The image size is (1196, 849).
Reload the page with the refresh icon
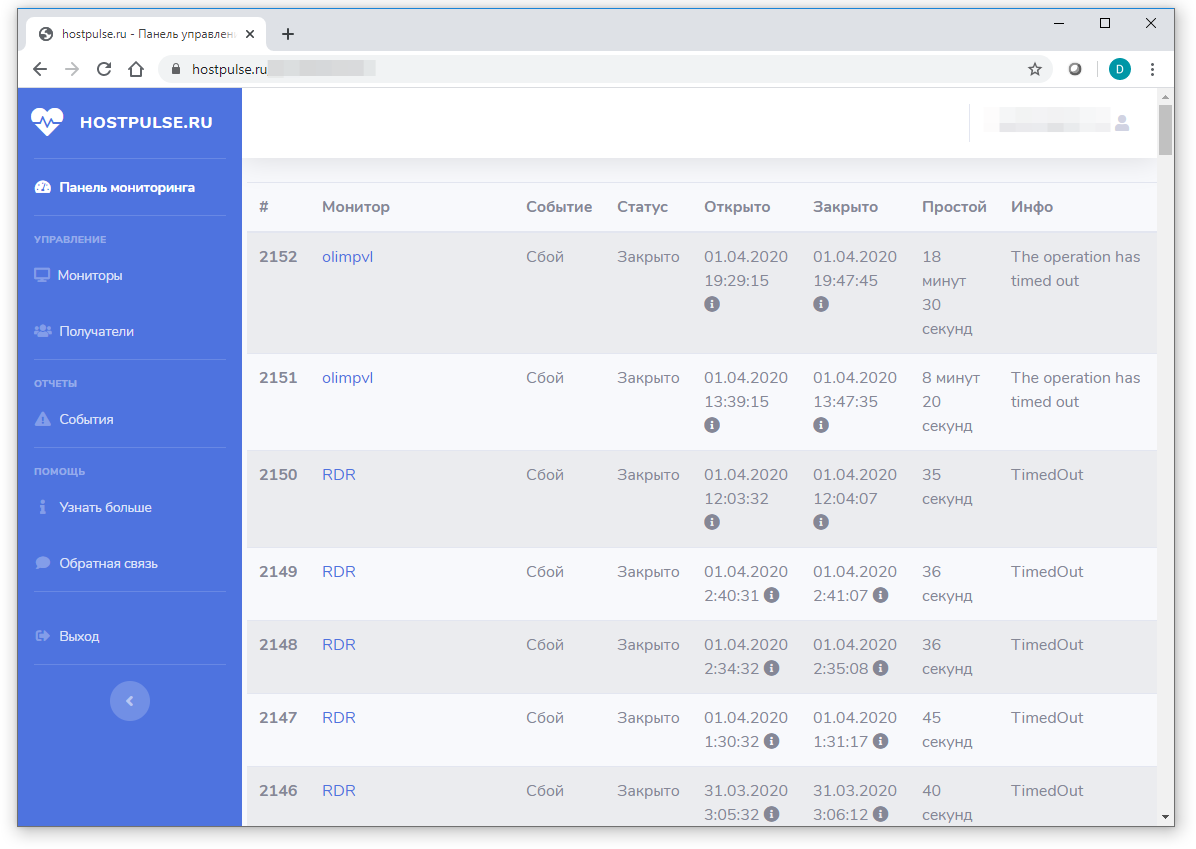[x=103, y=69]
